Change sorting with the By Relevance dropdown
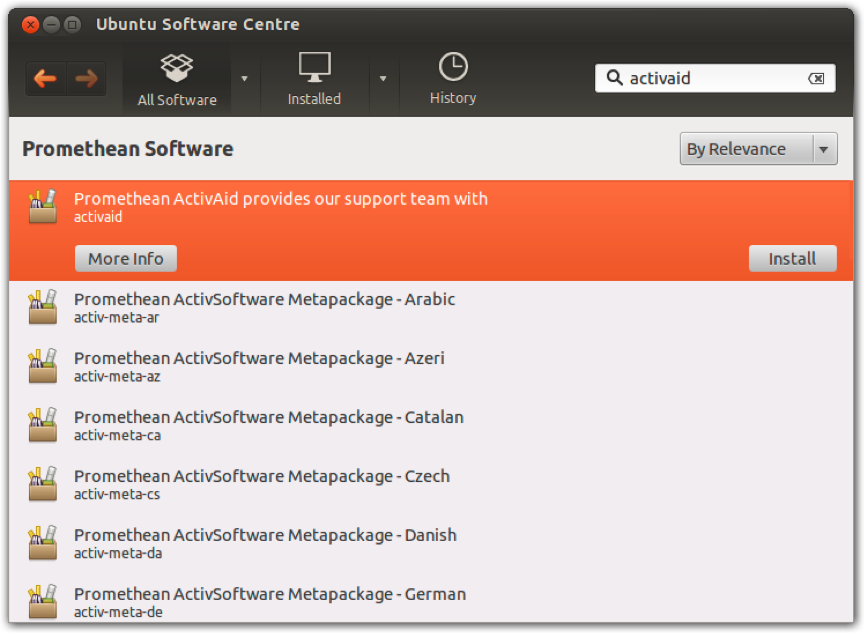This screenshot has height=634, width=865. pos(757,148)
